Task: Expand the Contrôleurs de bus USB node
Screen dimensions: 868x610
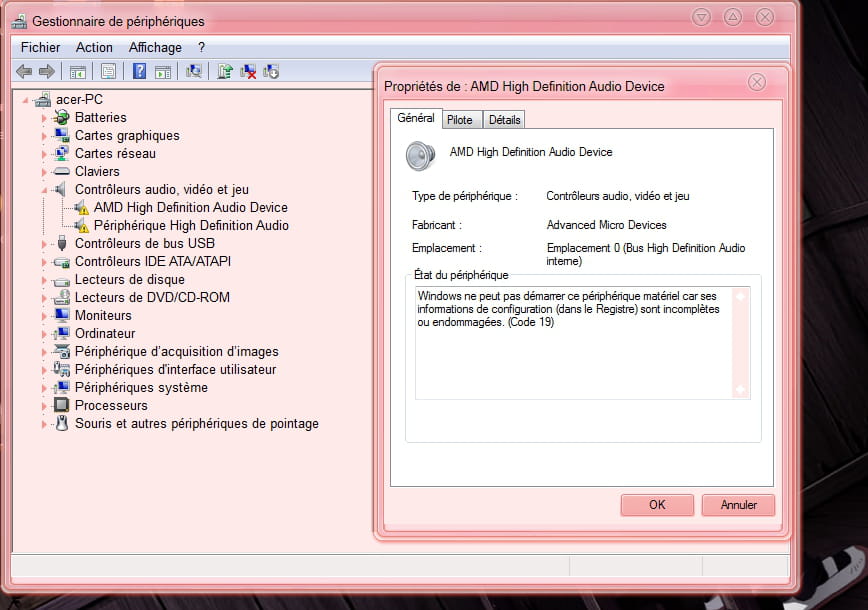Action: pos(44,244)
